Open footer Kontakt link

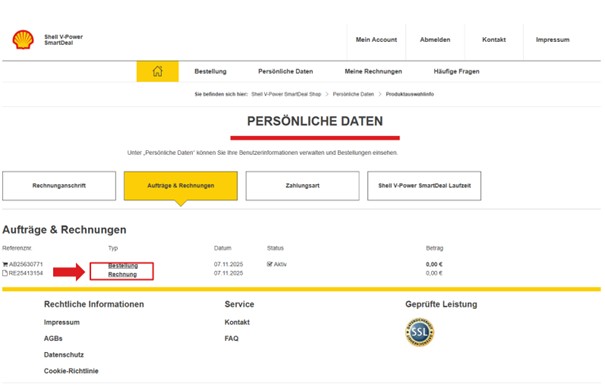tap(237, 322)
